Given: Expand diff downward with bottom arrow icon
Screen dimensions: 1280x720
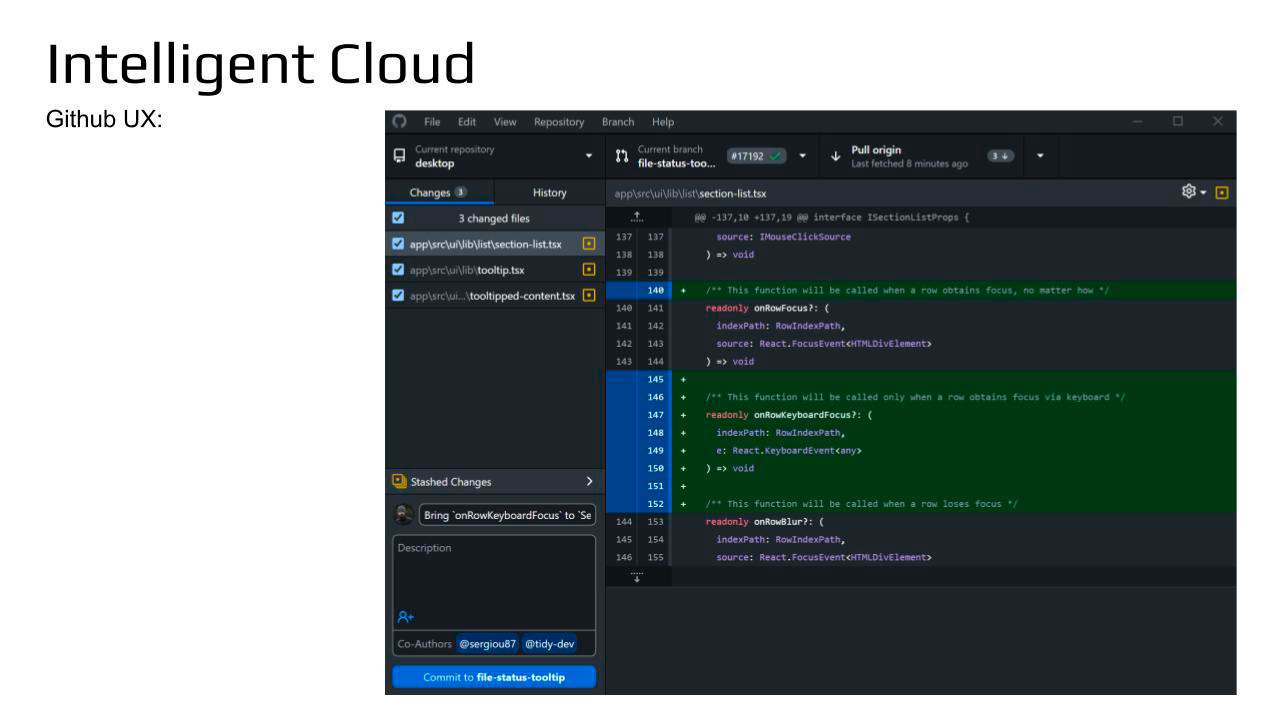Looking at the screenshot, I should point(637,576).
